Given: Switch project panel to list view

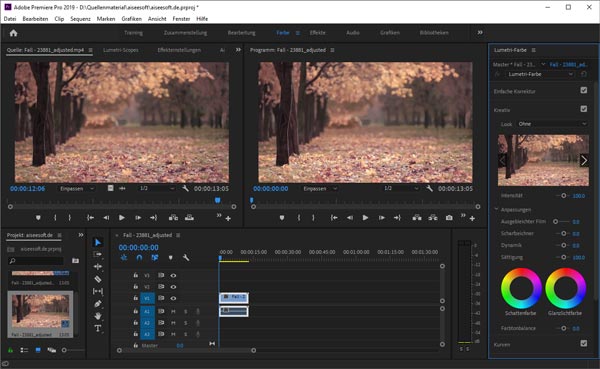Looking at the screenshot, I should click(24, 350).
